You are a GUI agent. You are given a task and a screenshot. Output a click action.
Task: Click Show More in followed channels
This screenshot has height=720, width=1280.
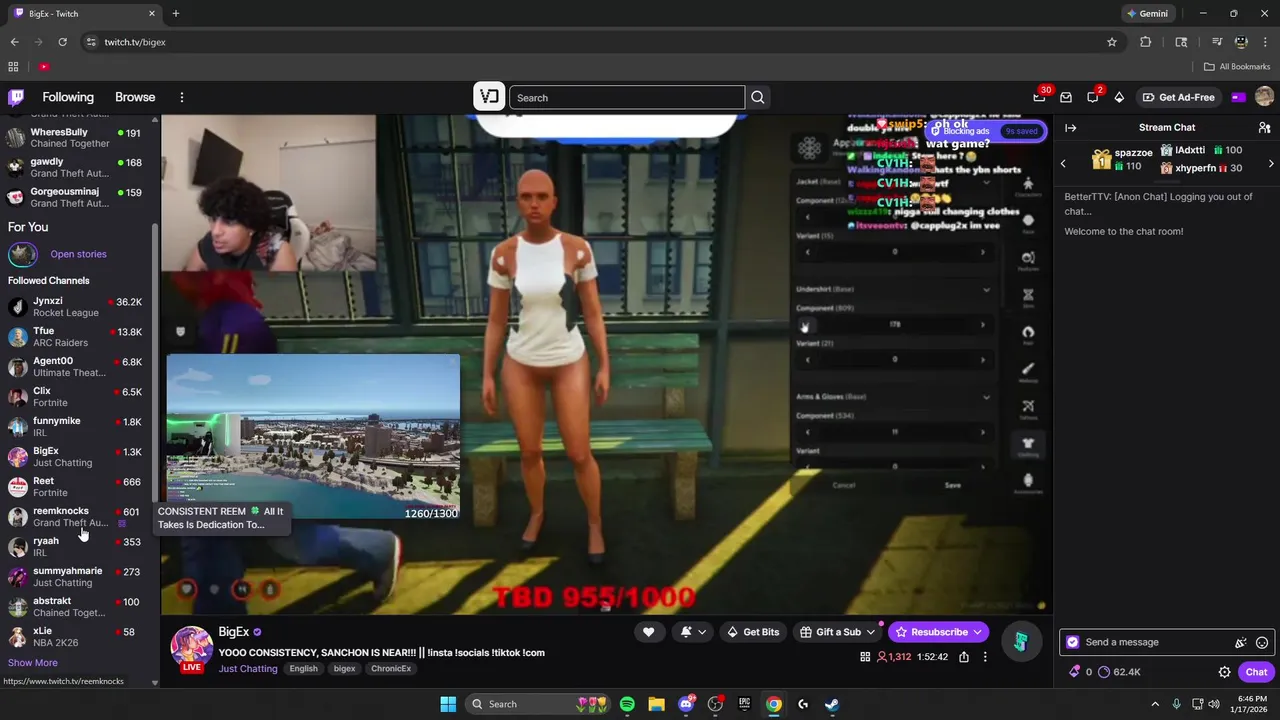(33, 663)
